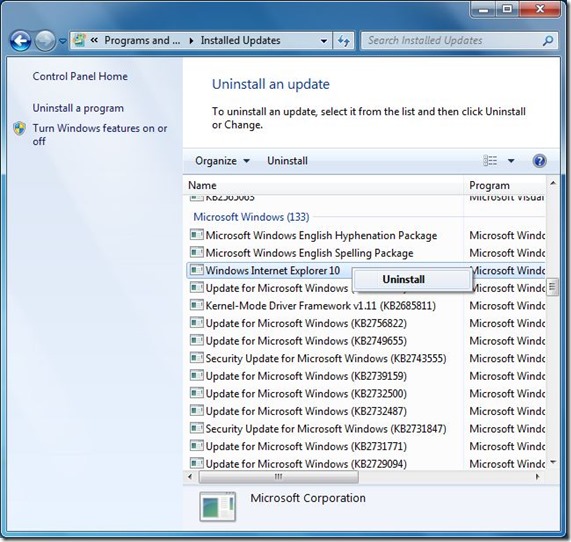Sort by the Name column header
Viewport: 571px width, 542px height.
pyautogui.click(x=323, y=185)
